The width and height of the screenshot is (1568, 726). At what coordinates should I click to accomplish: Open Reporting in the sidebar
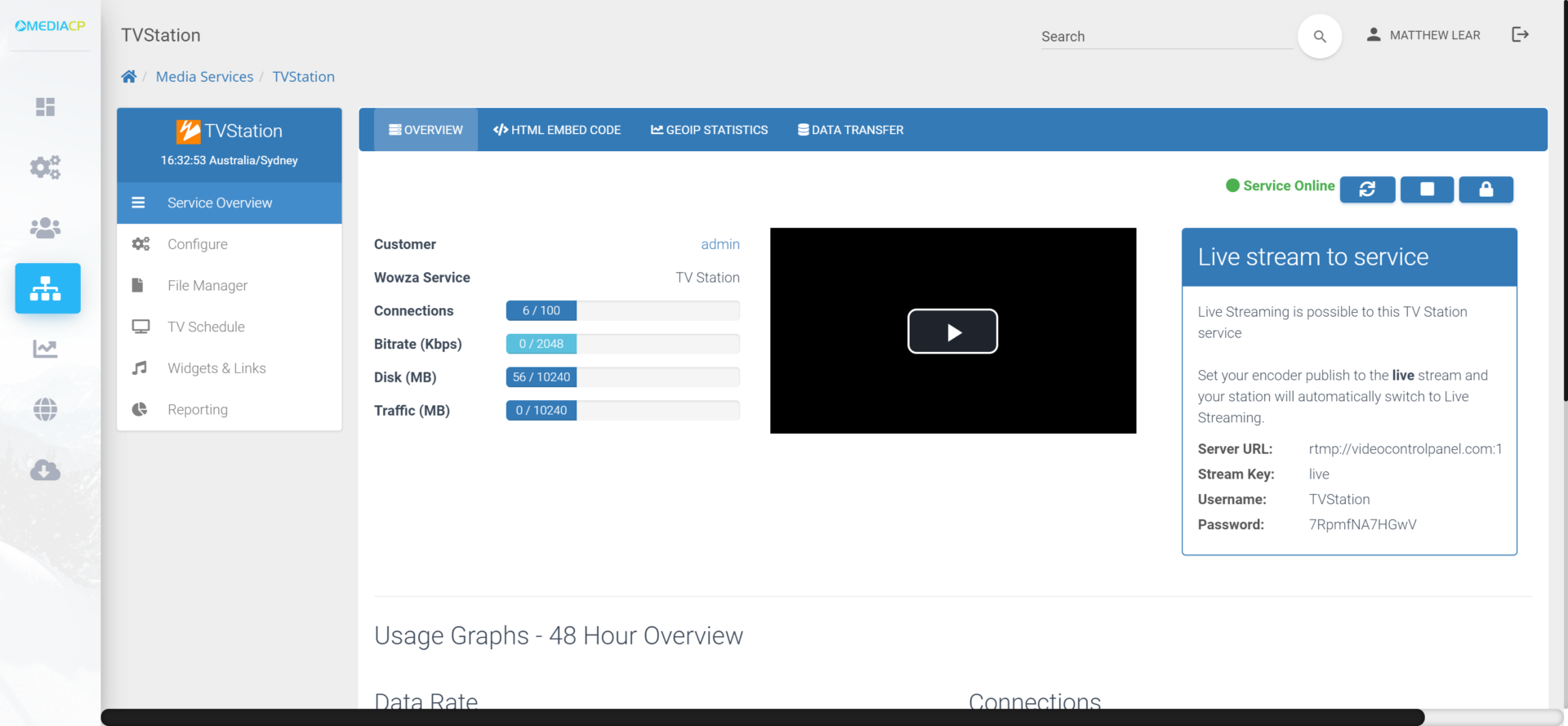point(229,409)
